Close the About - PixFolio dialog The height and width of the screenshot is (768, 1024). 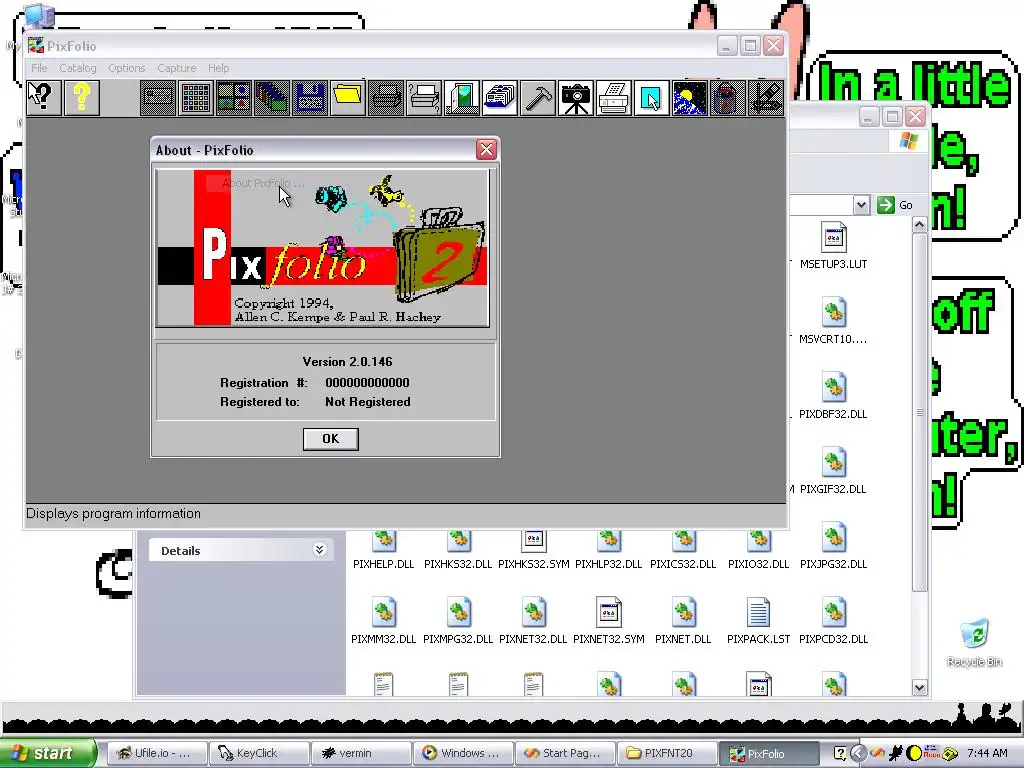(x=487, y=150)
